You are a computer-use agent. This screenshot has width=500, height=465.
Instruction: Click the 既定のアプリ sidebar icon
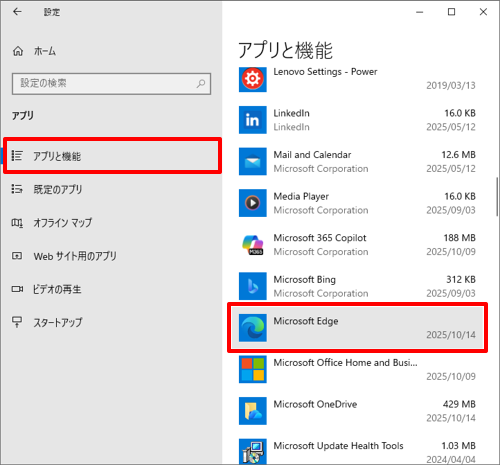click(17, 189)
